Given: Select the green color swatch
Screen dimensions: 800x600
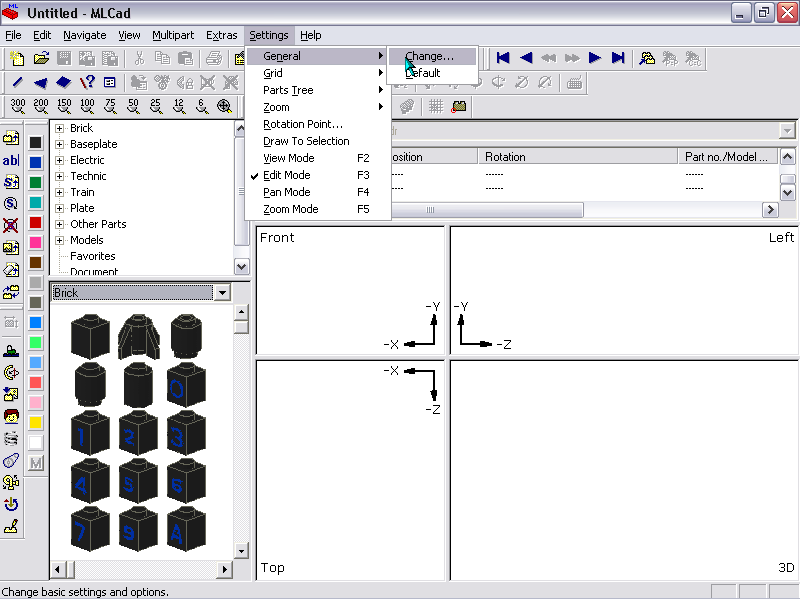Looking at the screenshot, I should [x=35, y=182].
